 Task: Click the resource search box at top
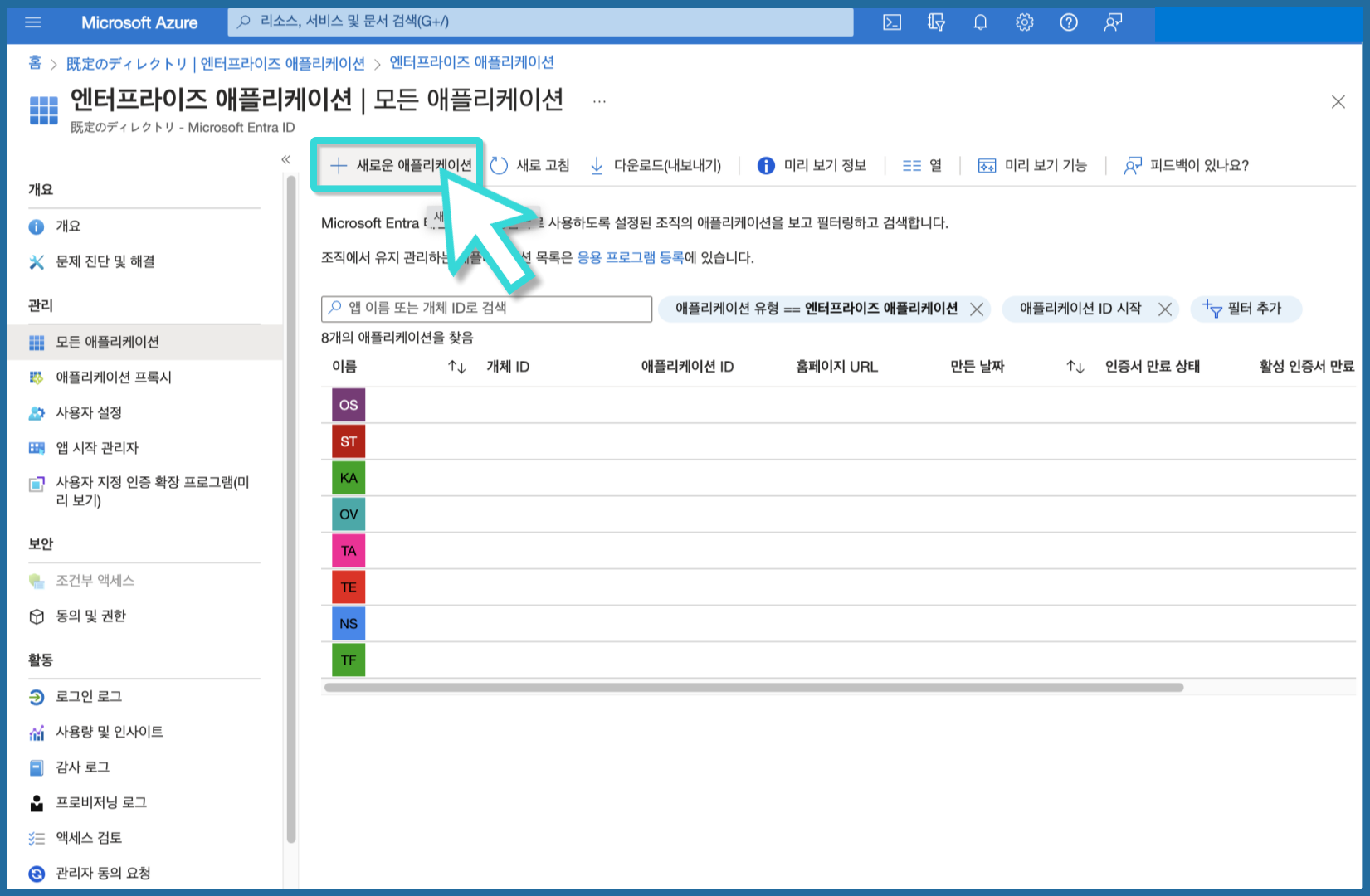540,22
